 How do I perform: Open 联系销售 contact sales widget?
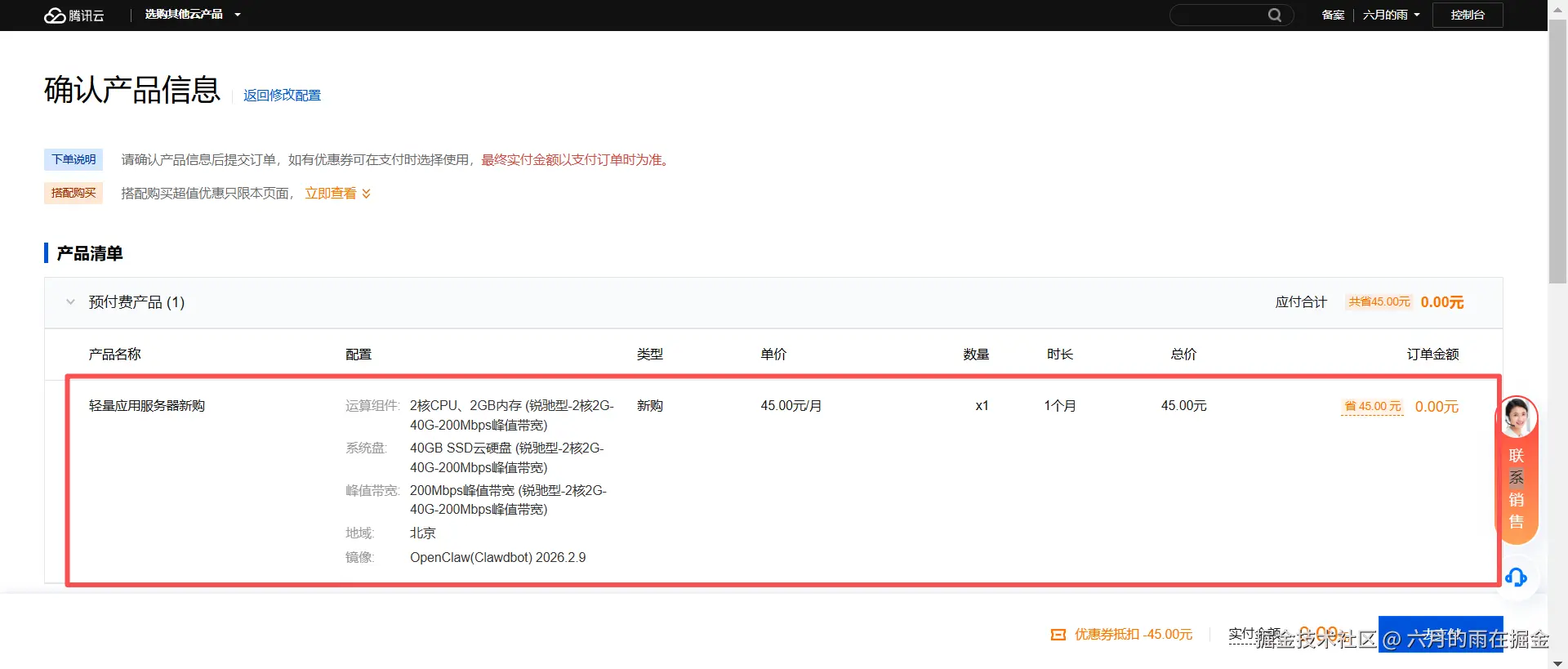[x=1517, y=488]
